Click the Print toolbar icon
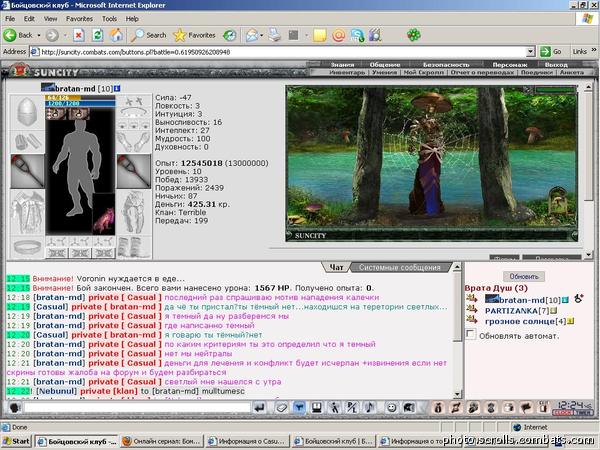600x450 pixels. pos(274,35)
